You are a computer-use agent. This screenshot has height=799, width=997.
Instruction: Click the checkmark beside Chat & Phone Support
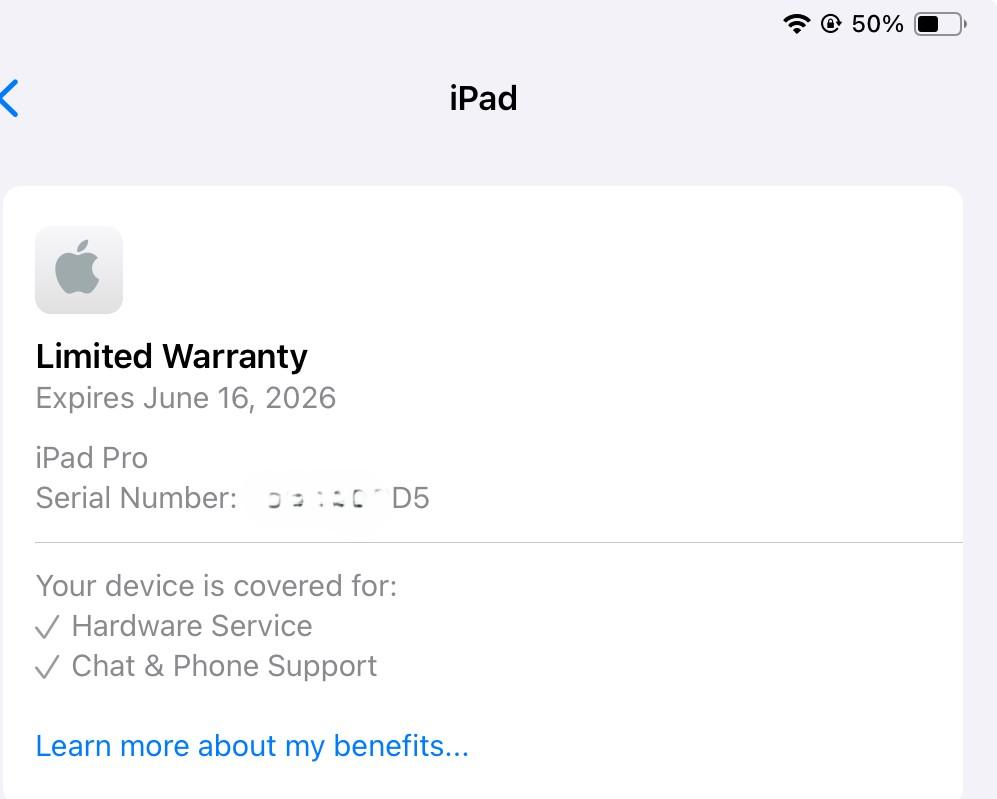(47, 667)
